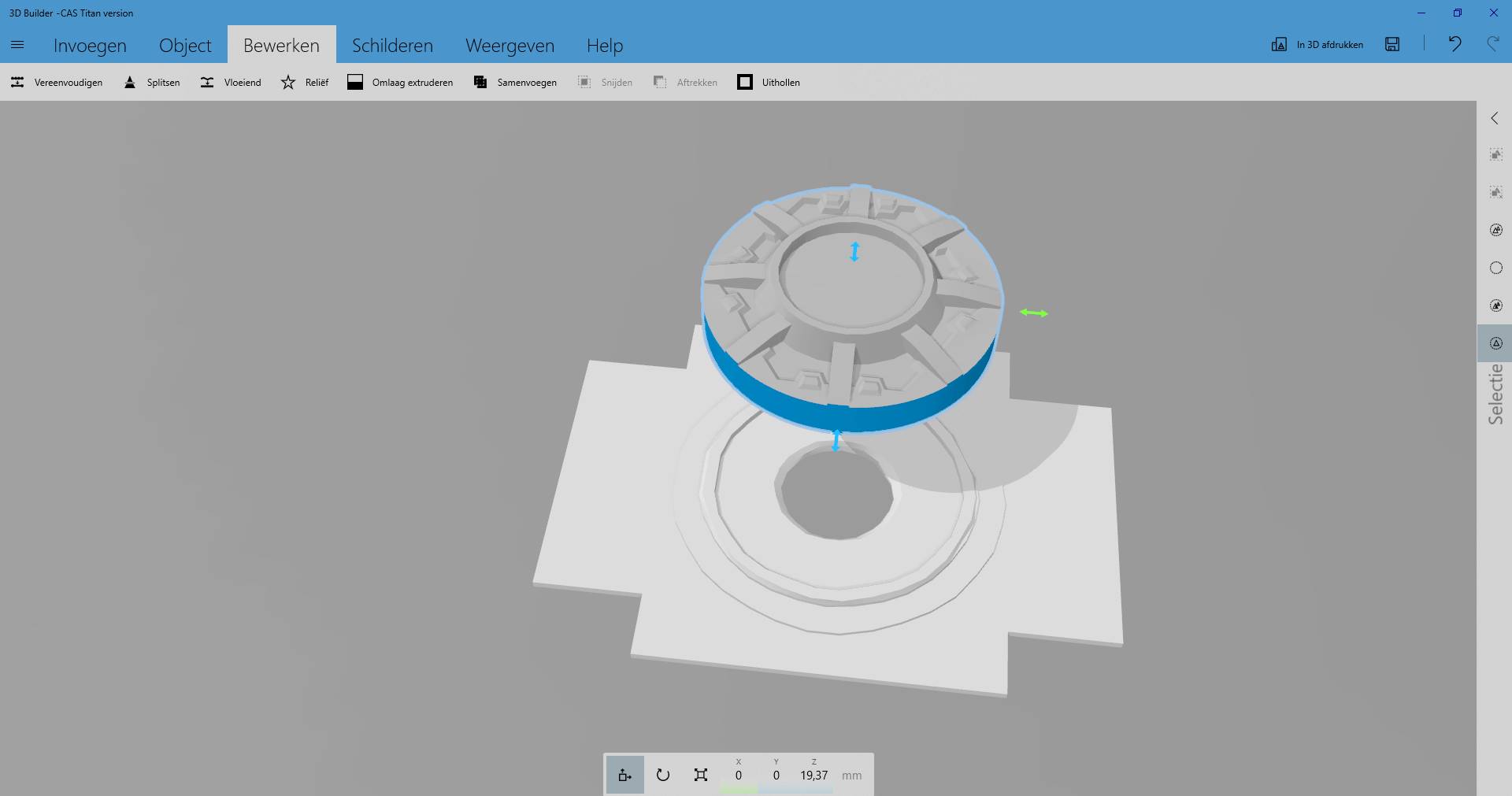Click the Snijden tool

pos(605,83)
